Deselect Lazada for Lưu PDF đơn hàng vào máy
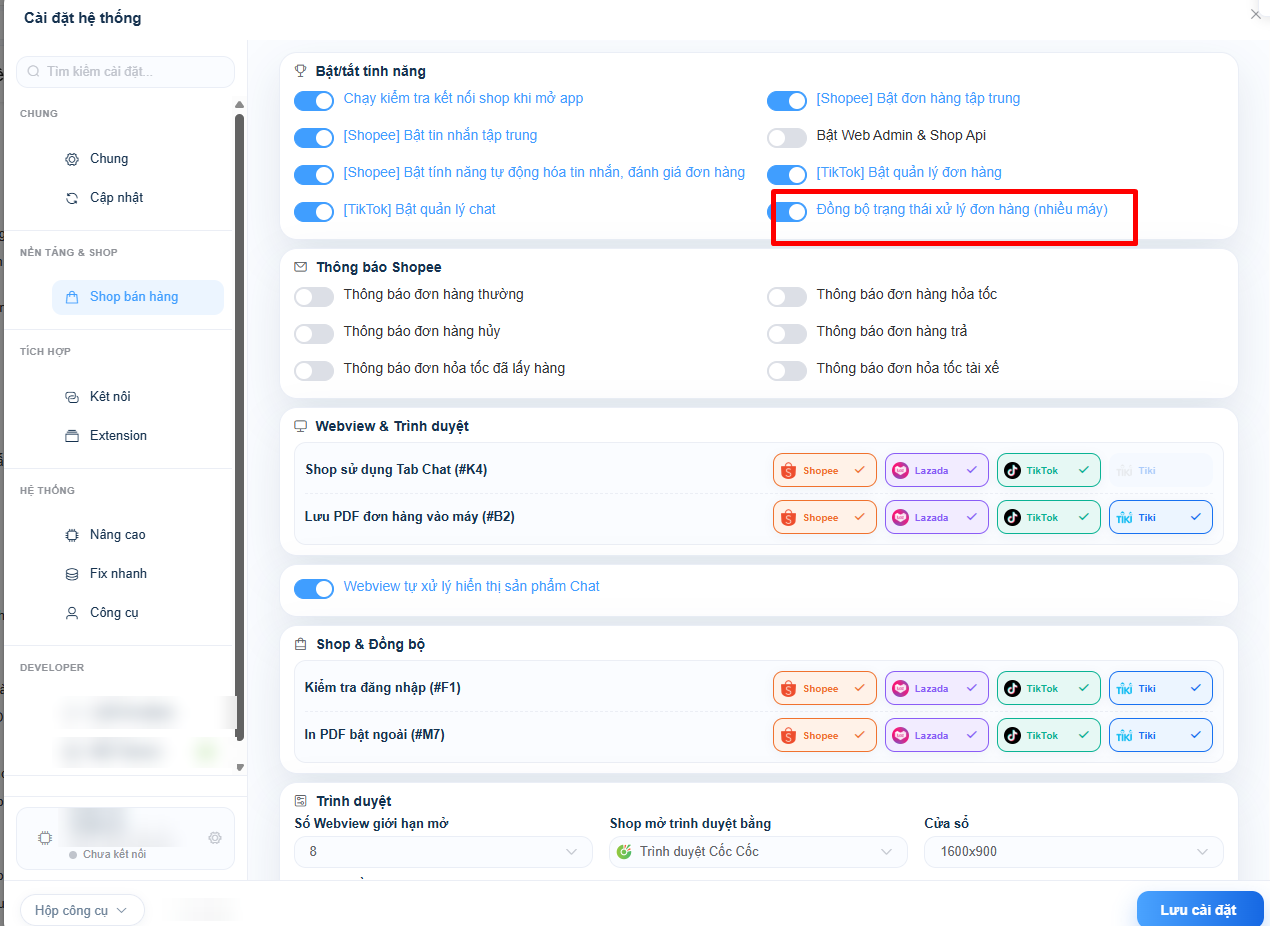The width and height of the screenshot is (1270, 926). (937, 517)
